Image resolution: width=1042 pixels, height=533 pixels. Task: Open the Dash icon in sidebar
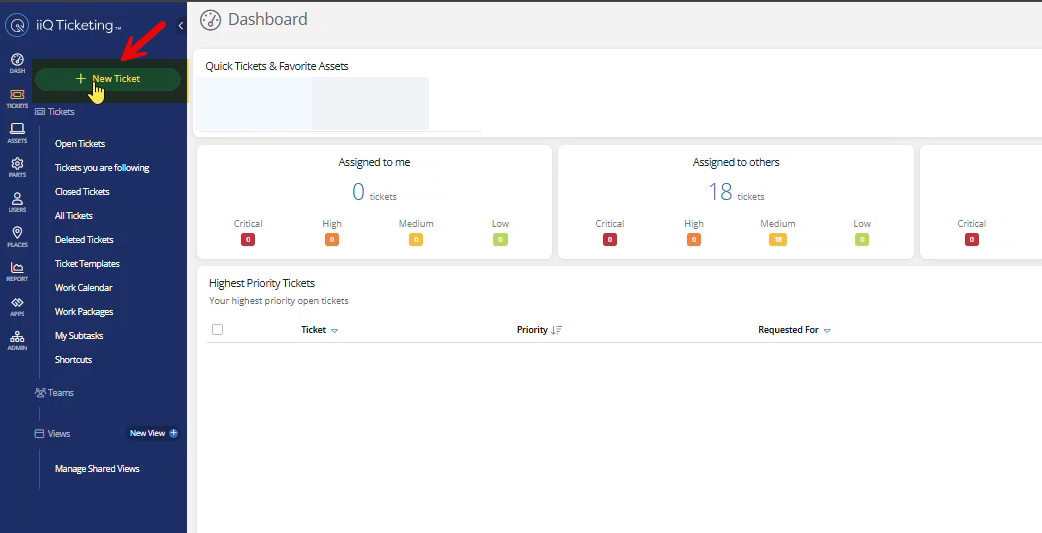[17, 62]
